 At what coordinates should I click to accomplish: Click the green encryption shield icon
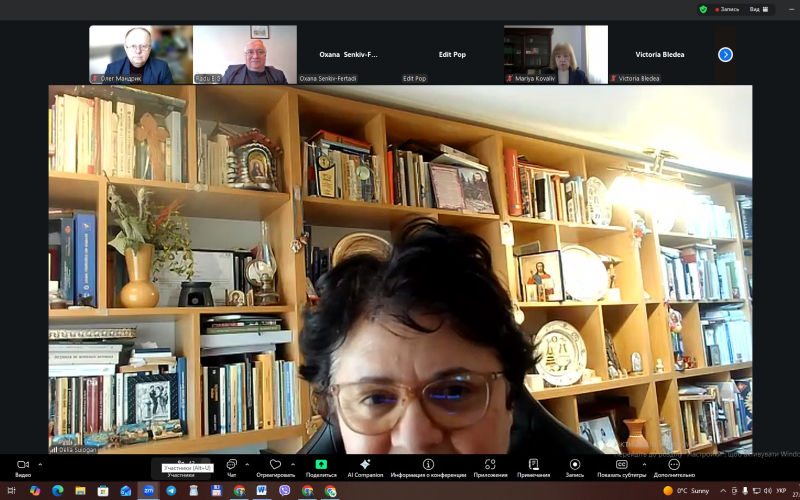[704, 9]
